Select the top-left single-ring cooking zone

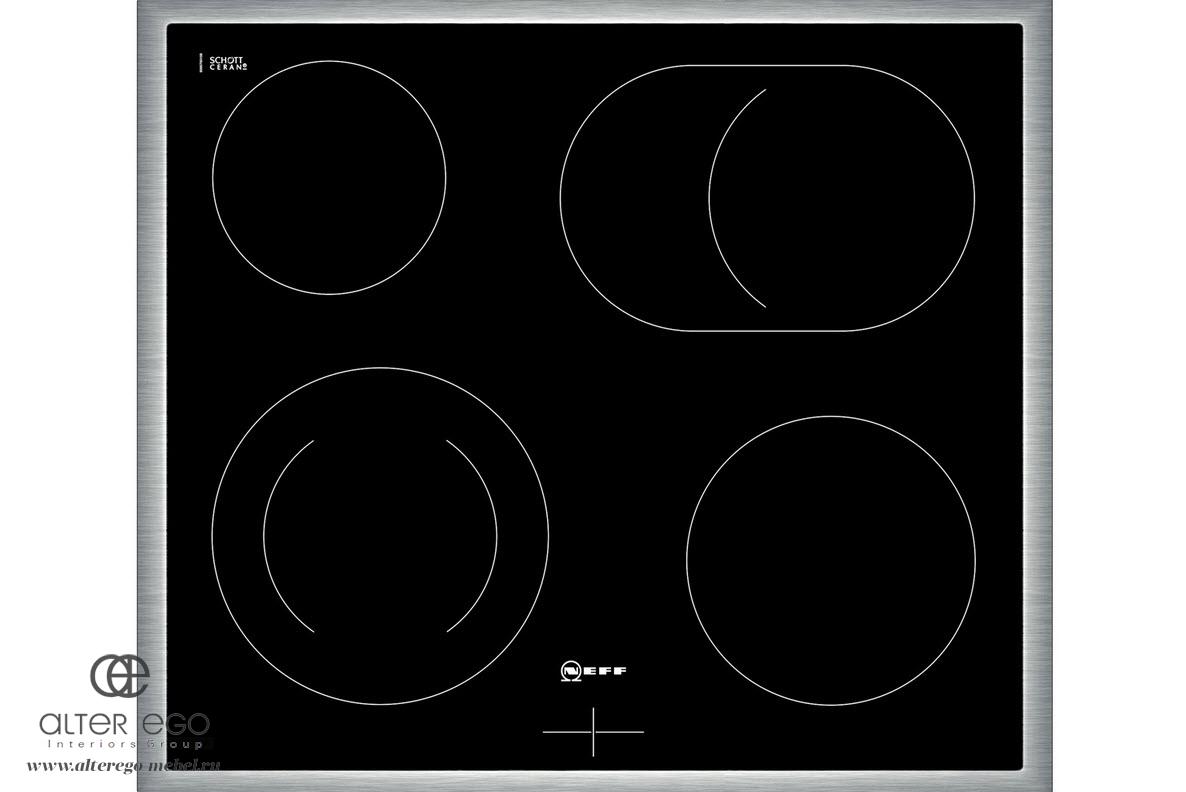click(x=329, y=178)
